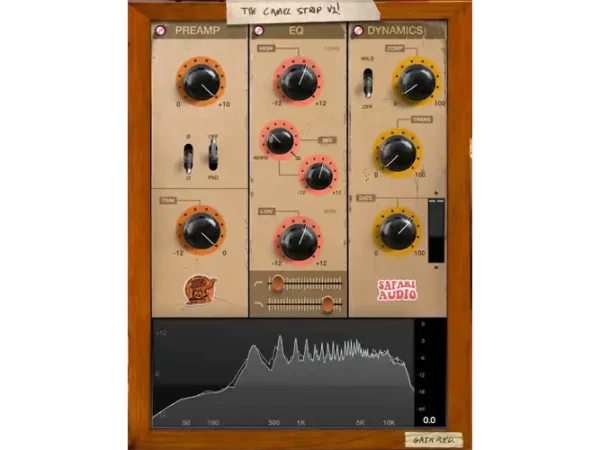Click the MID gain knob

[x=319, y=175]
